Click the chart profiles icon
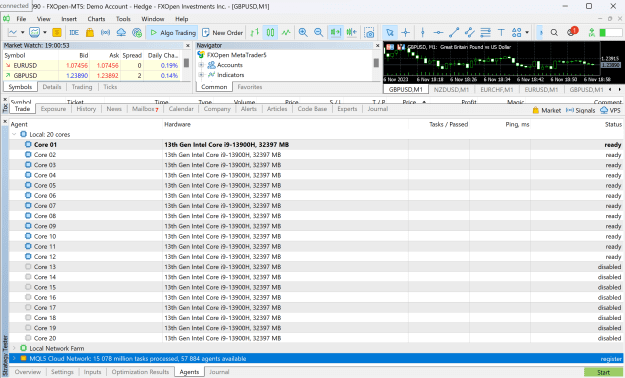Screen dimensions: 625x378 [35, 33]
